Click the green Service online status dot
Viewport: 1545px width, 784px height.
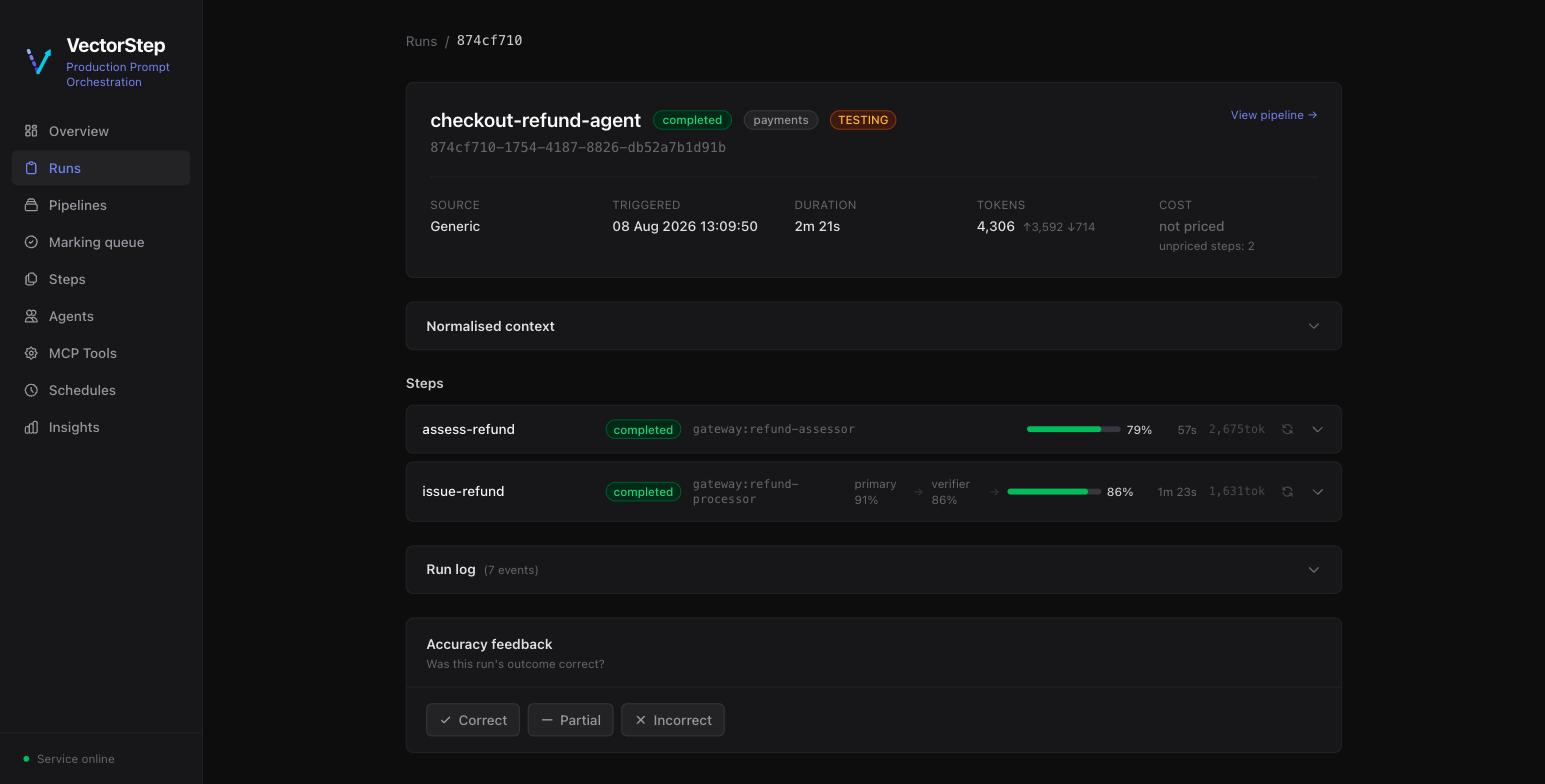click(26, 759)
